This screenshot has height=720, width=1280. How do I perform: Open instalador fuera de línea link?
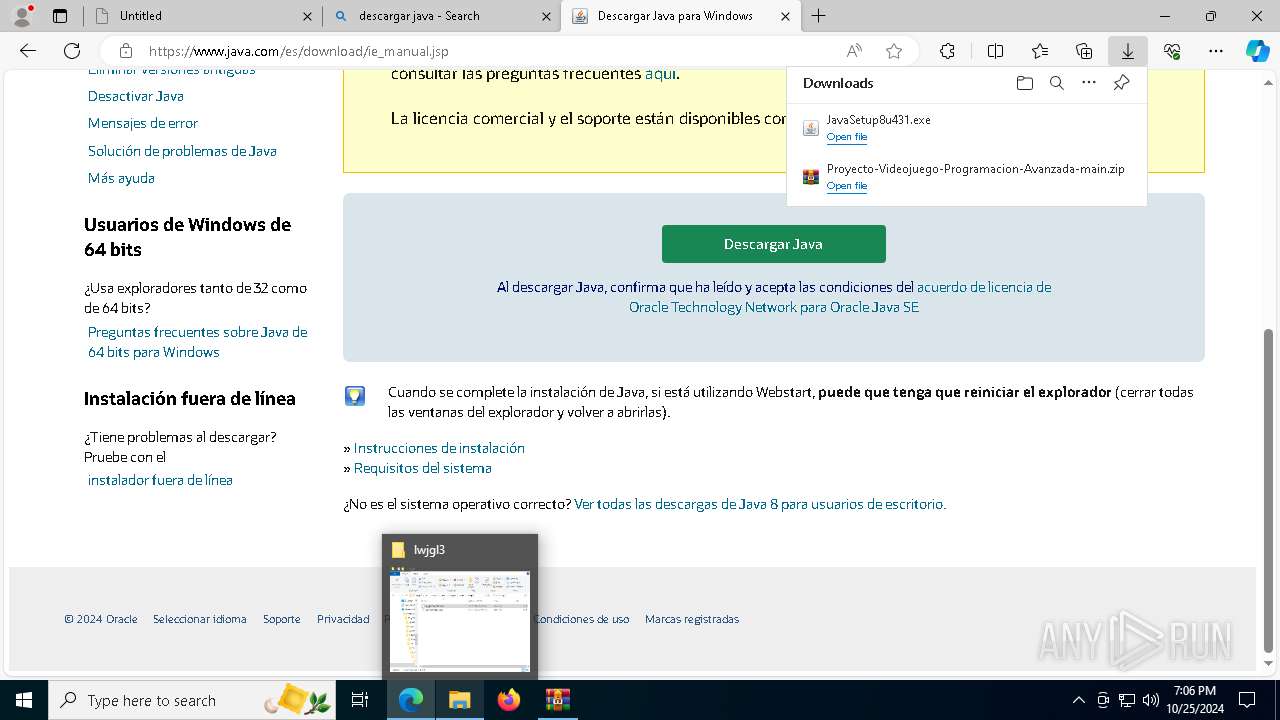click(x=160, y=480)
